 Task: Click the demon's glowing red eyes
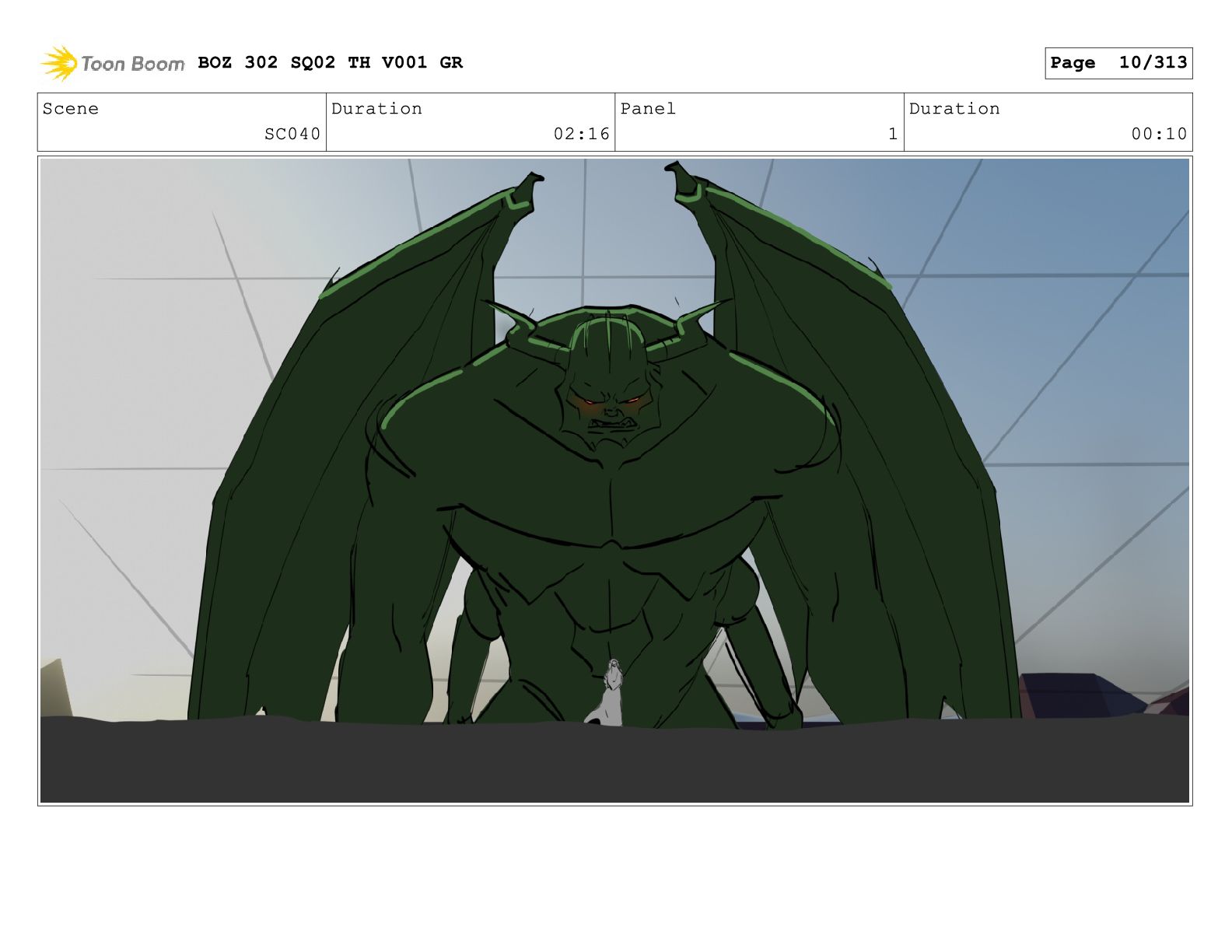[x=611, y=401]
